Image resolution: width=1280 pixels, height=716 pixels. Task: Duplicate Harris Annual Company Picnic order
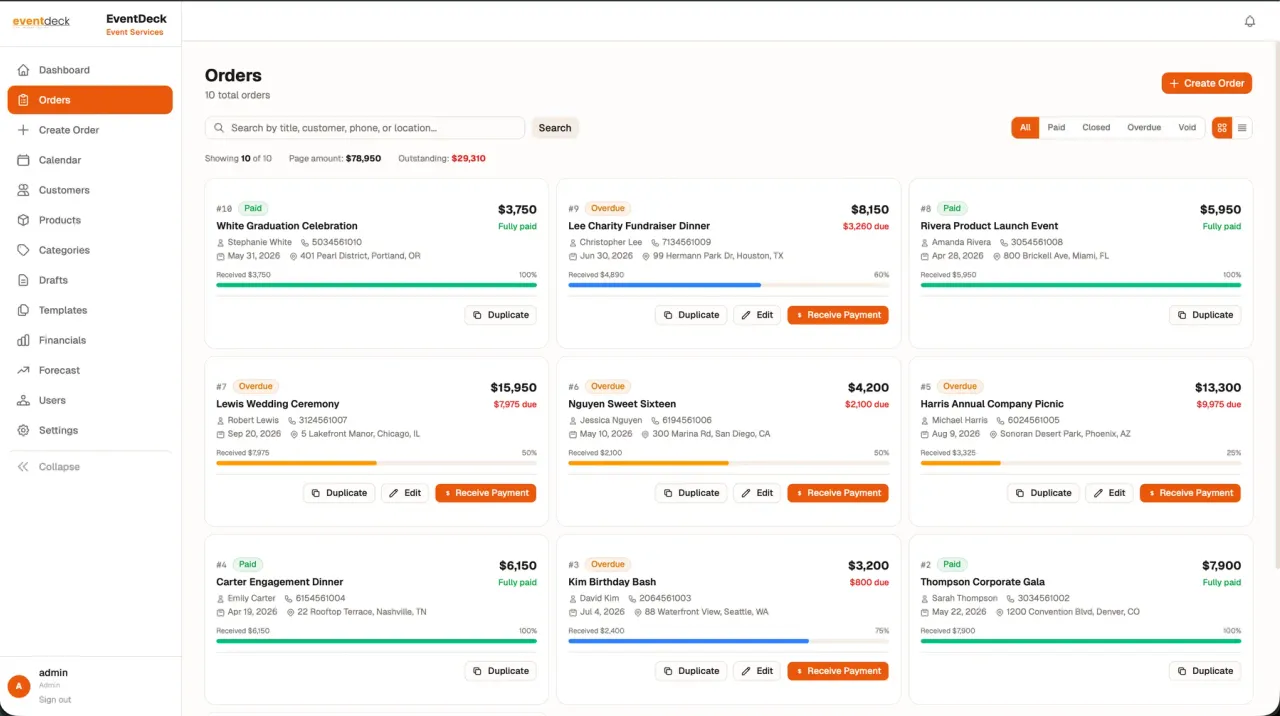1043,493
